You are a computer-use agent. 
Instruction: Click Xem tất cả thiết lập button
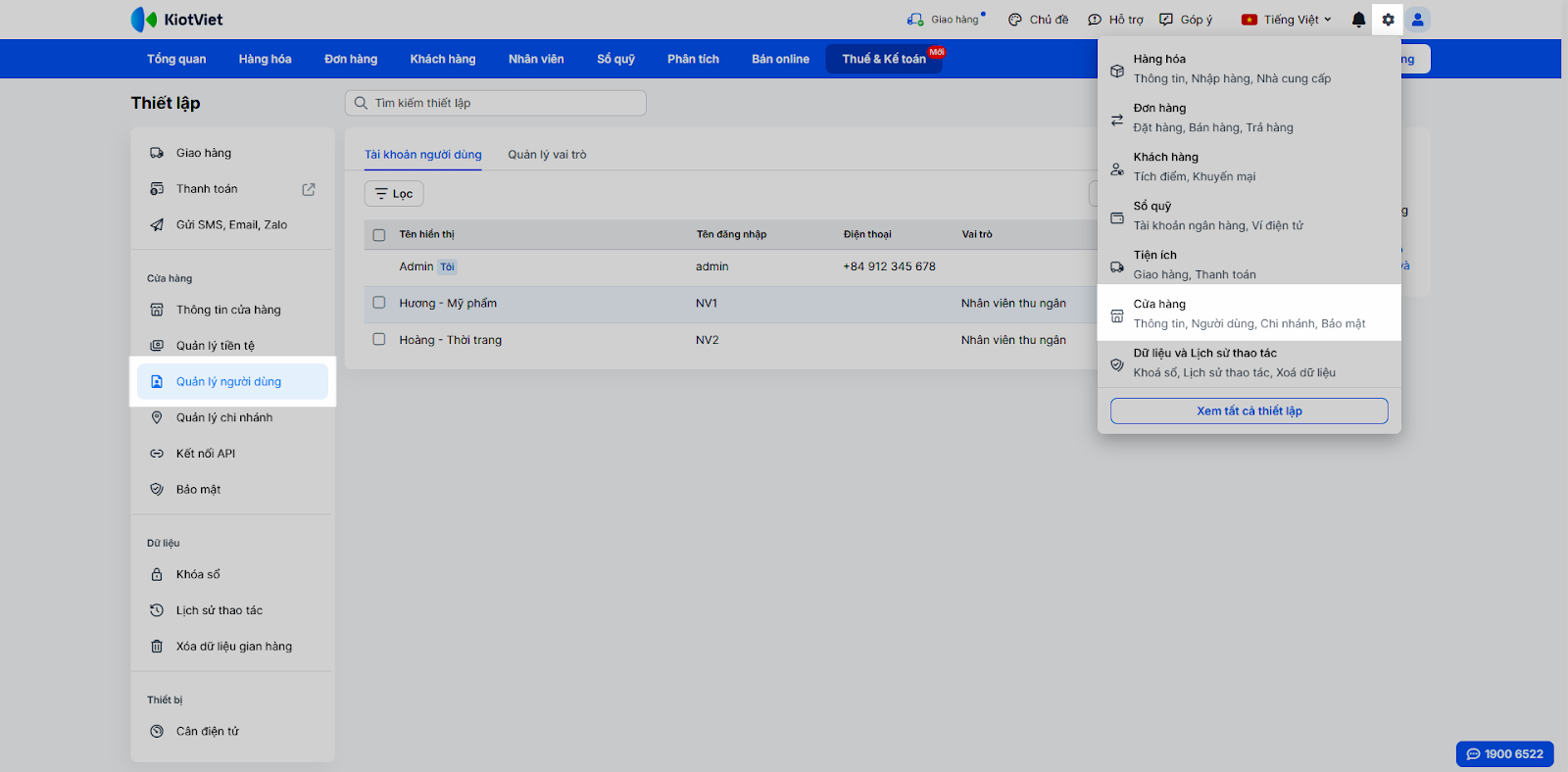click(1249, 411)
